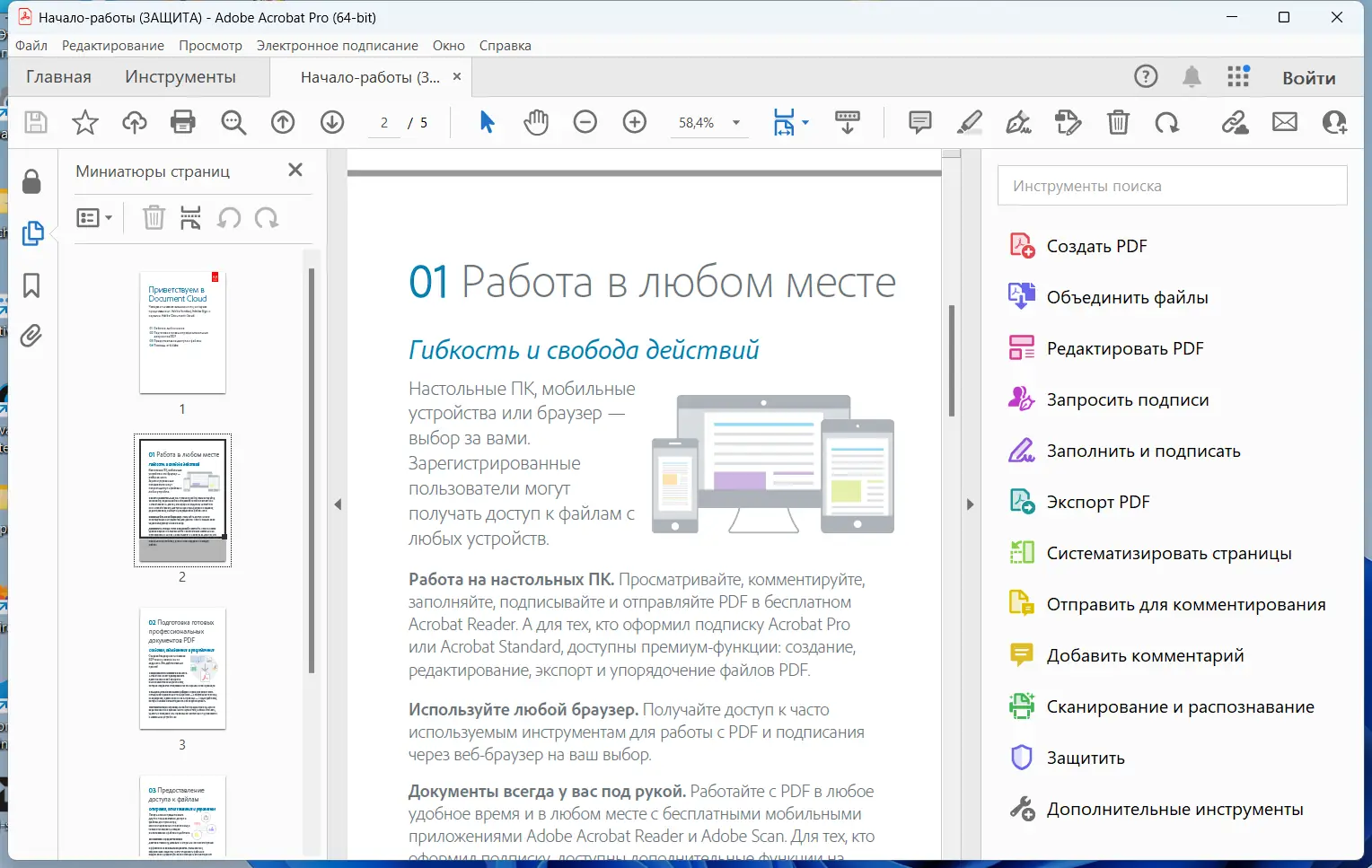
Task: Open the Справка menu
Action: pos(506,46)
